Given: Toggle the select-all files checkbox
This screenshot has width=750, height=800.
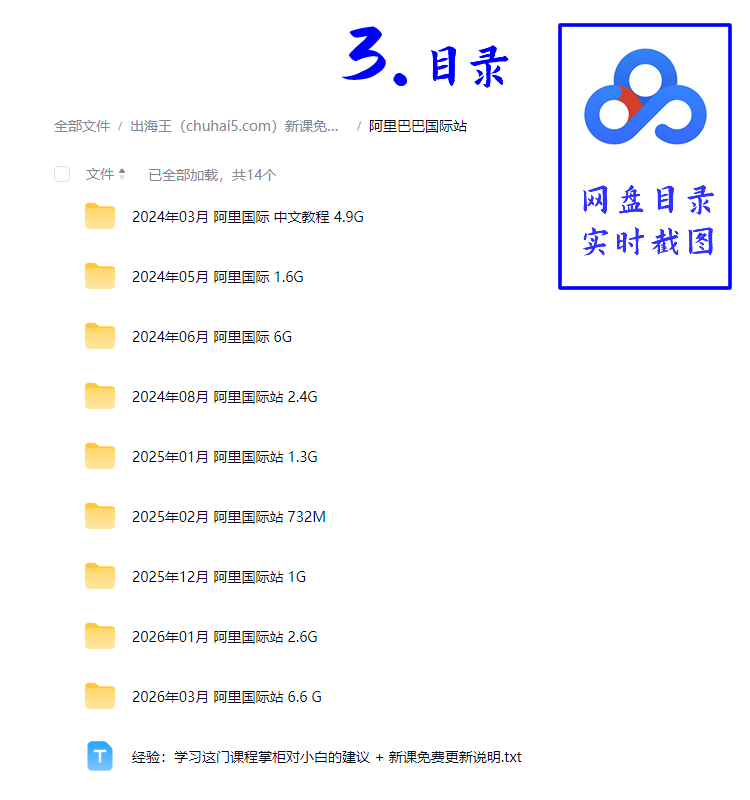Looking at the screenshot, I should tap(62, 174).
